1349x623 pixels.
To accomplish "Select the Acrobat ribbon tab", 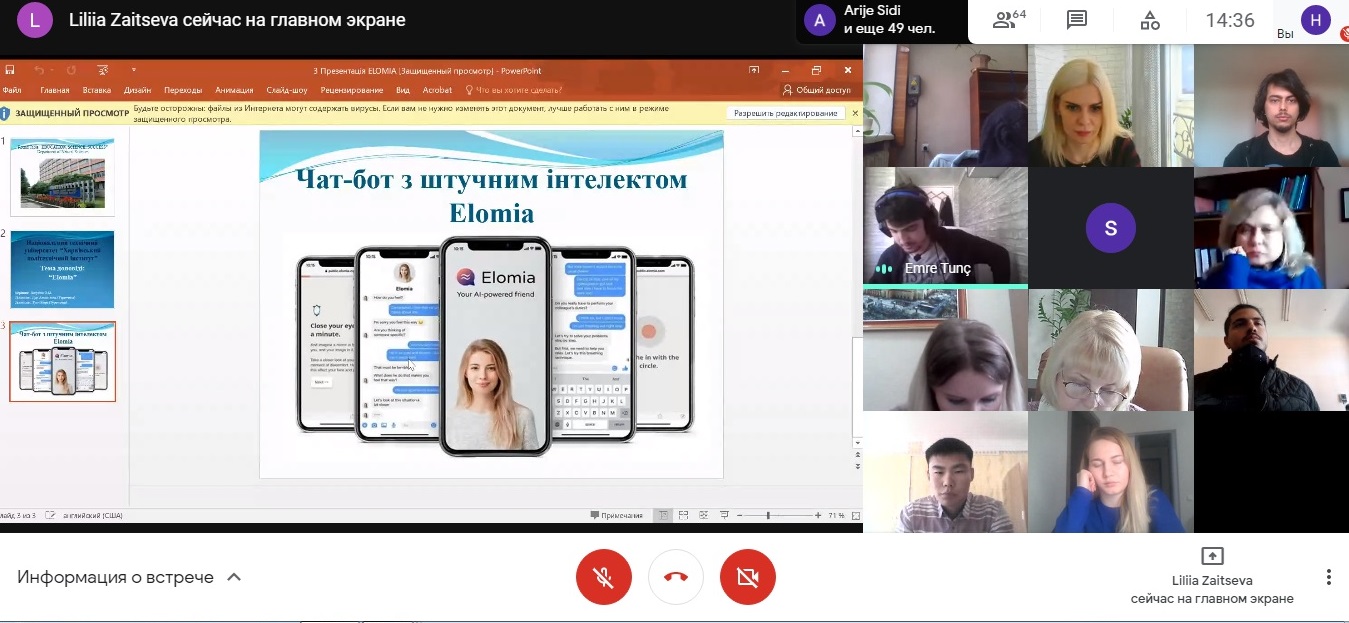I will [x=437, y=90].
